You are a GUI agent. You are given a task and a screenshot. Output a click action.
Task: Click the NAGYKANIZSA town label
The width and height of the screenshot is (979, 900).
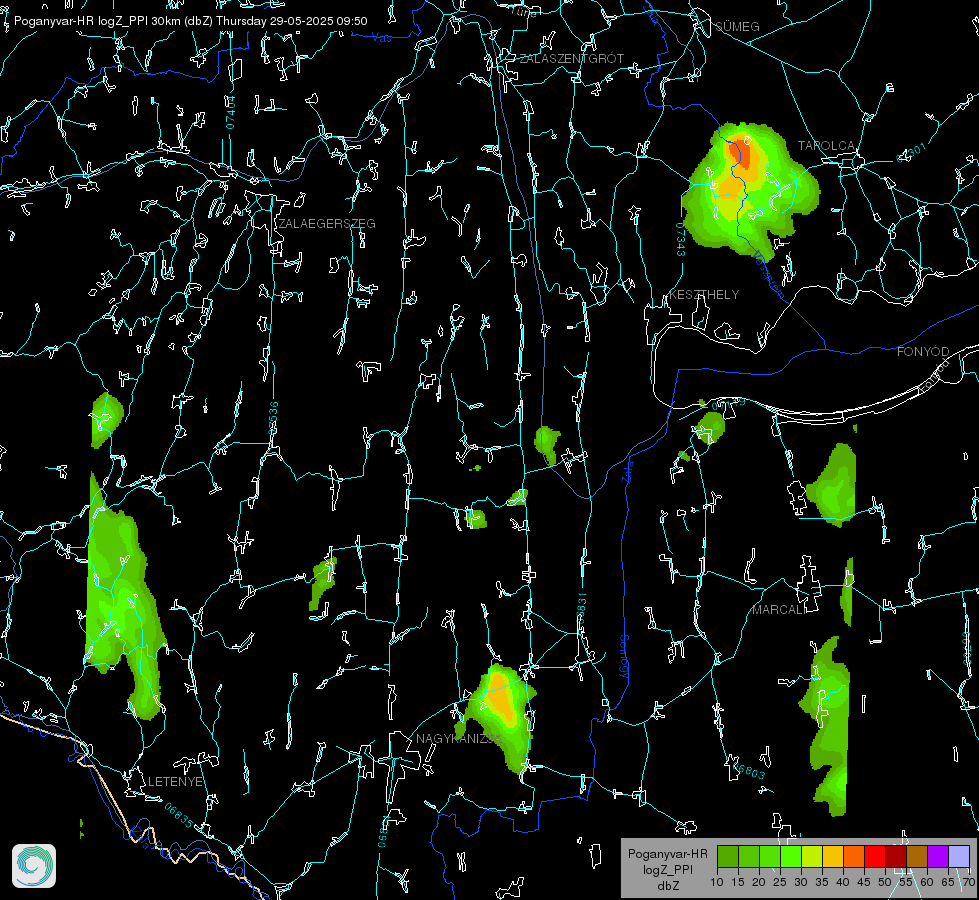click(459, 739)
